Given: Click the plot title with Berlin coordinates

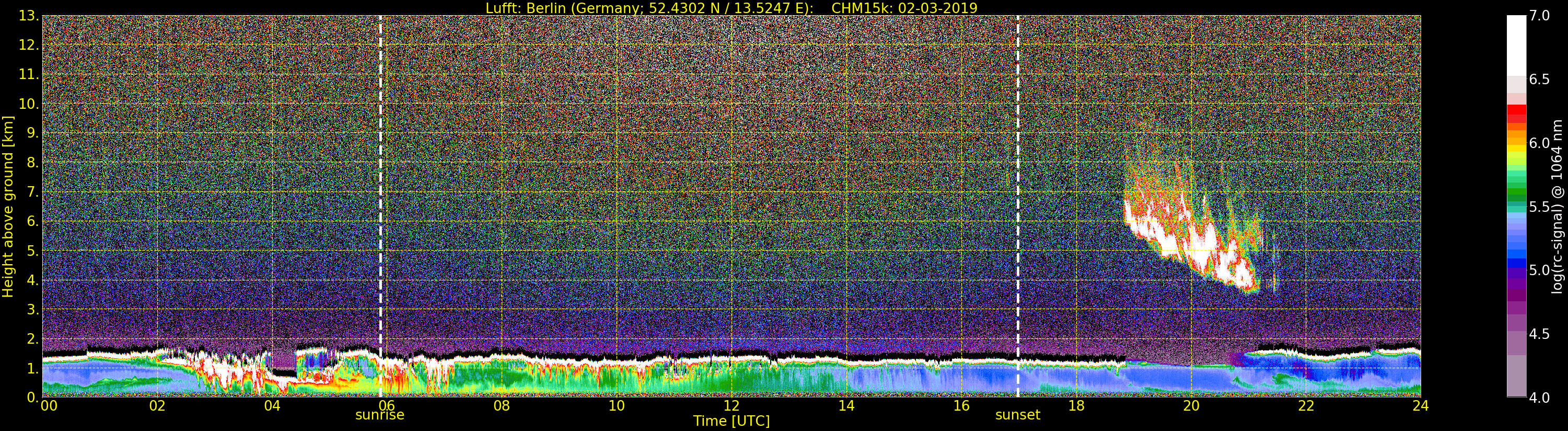Looking at the screenshot, I should pos(731,8).
